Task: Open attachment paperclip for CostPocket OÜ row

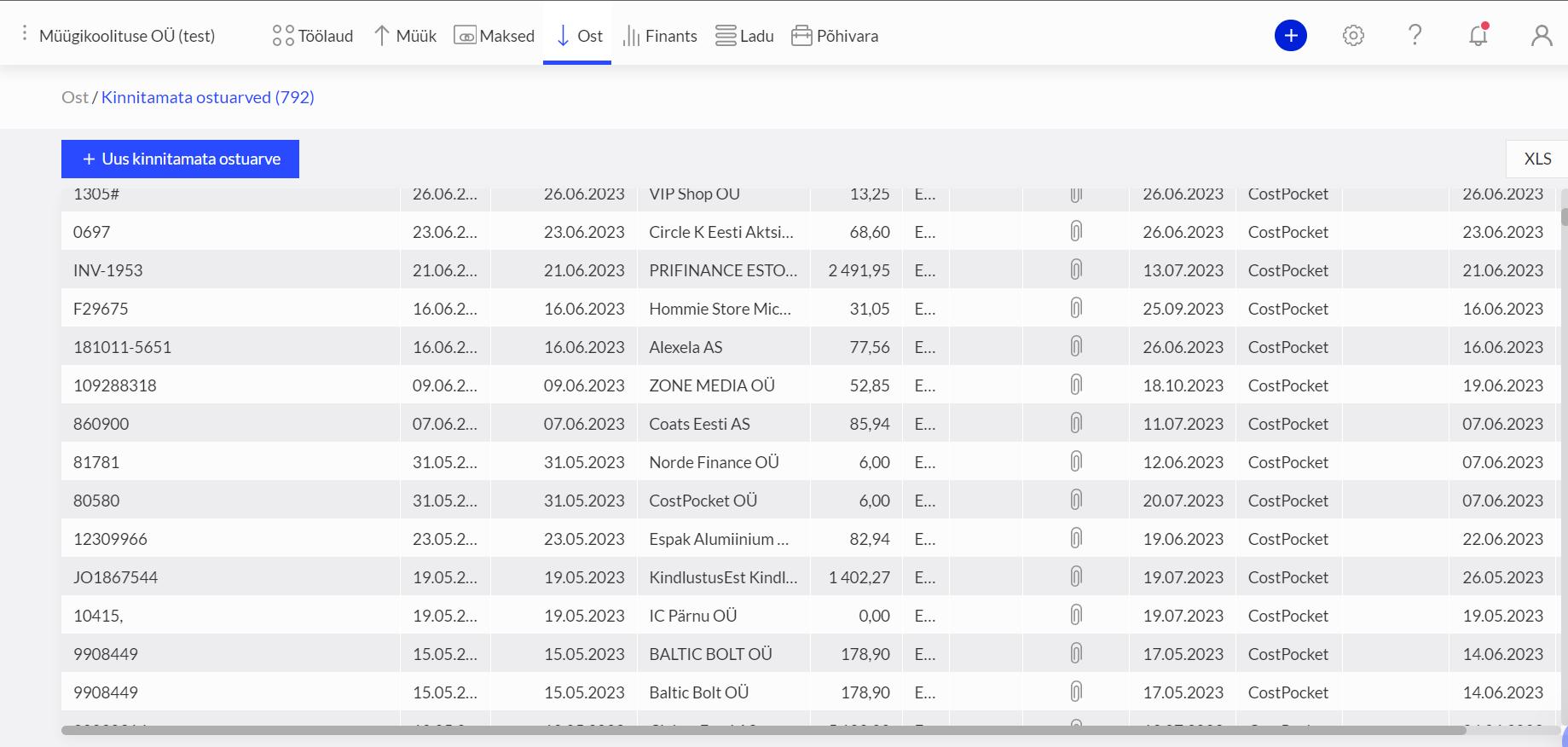Action: tap(1076, 500)
